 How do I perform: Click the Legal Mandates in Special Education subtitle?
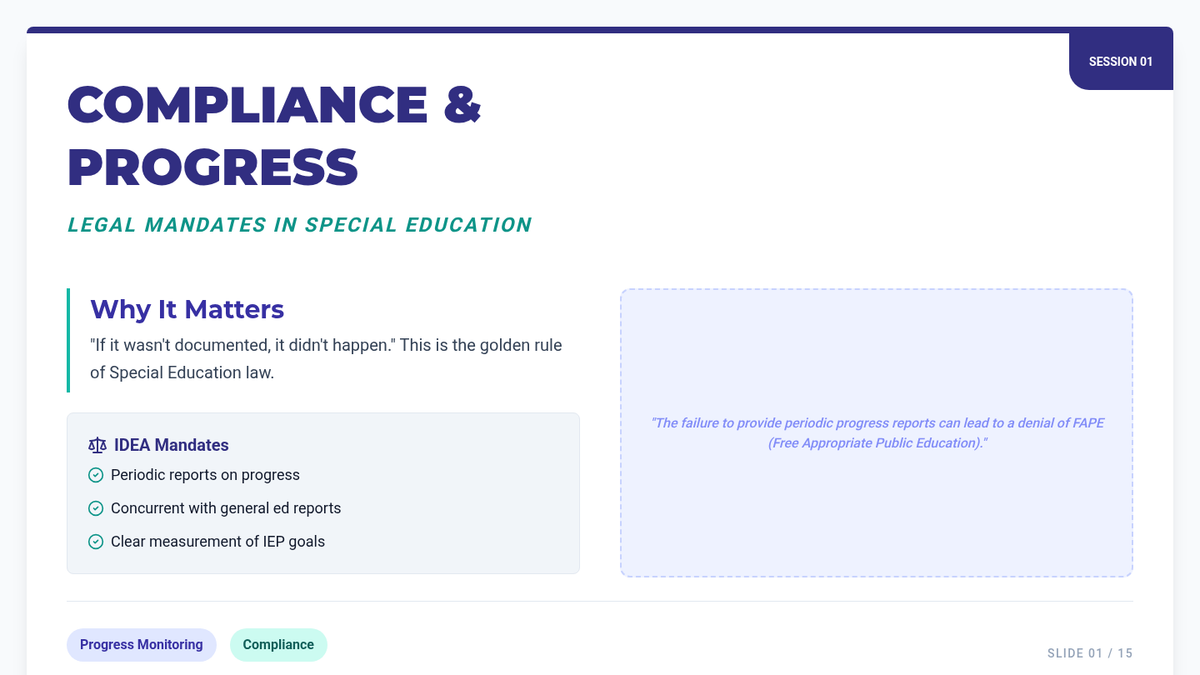click(x=299, y=225)
